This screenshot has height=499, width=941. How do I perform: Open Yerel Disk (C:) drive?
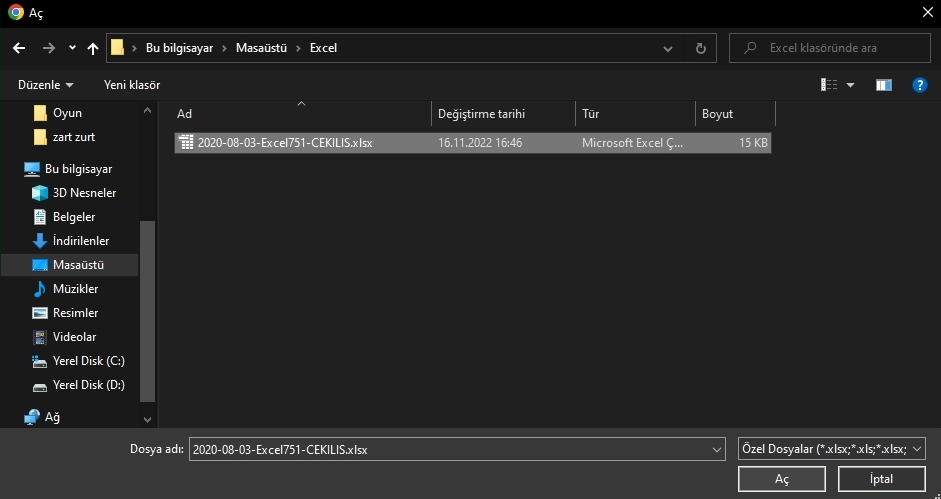pyautogui.click(x=88, y=361)
